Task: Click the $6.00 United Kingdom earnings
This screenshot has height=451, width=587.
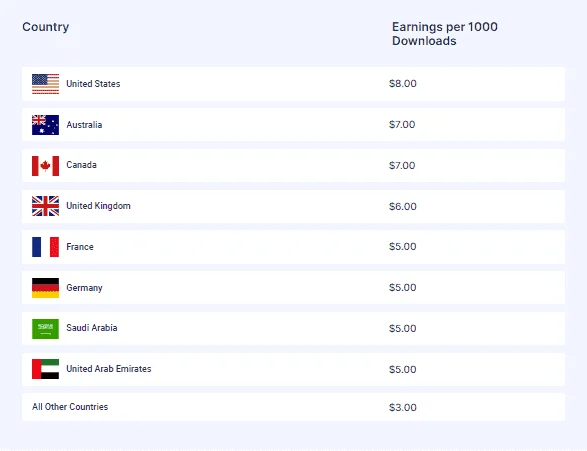Action: 403,207
